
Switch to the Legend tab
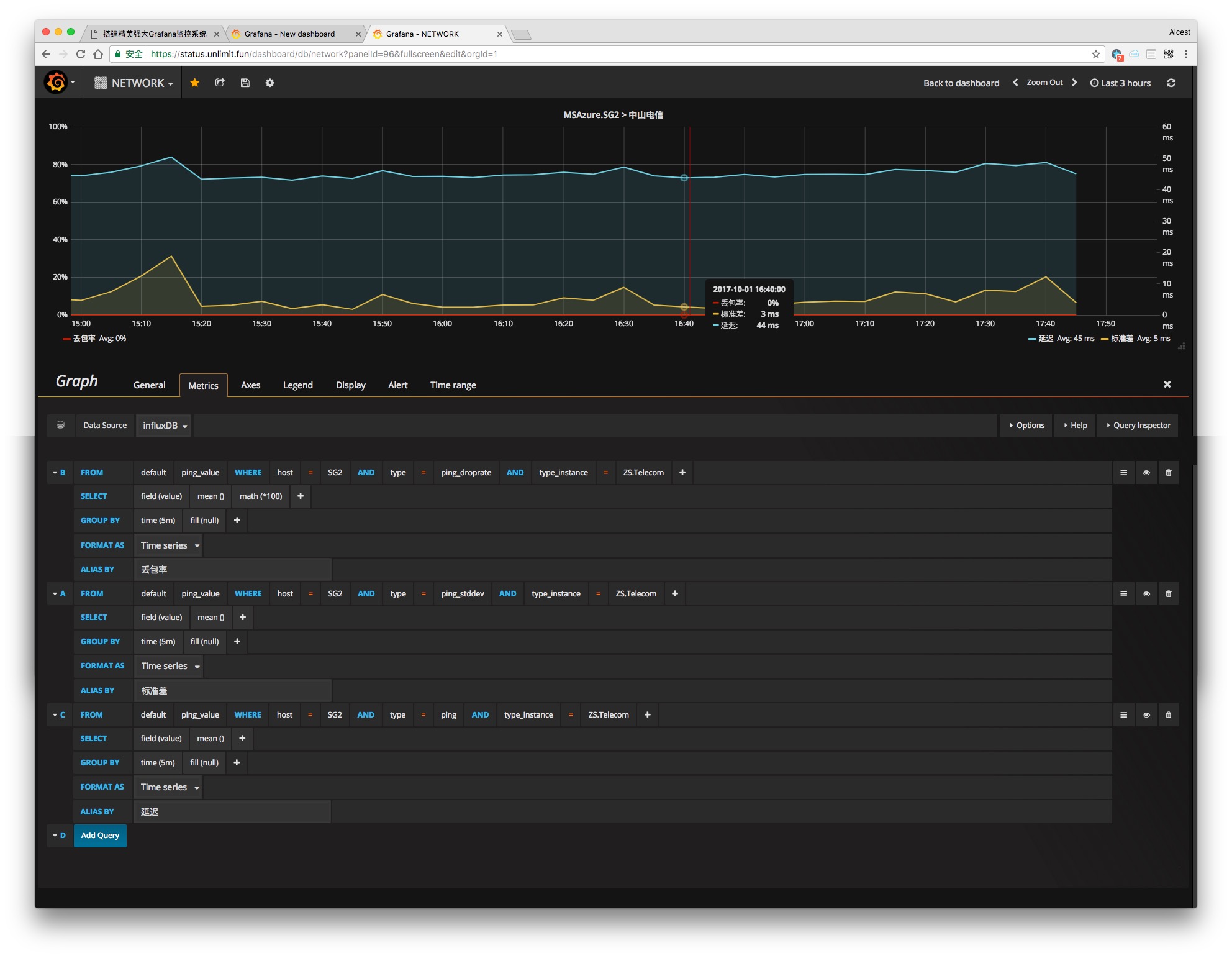tap(298, 385)
